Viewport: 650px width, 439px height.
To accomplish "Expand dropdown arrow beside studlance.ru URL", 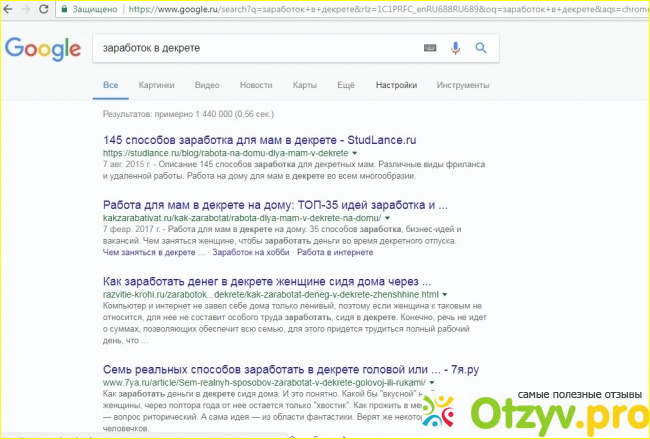I will click(x=355, y=154).
